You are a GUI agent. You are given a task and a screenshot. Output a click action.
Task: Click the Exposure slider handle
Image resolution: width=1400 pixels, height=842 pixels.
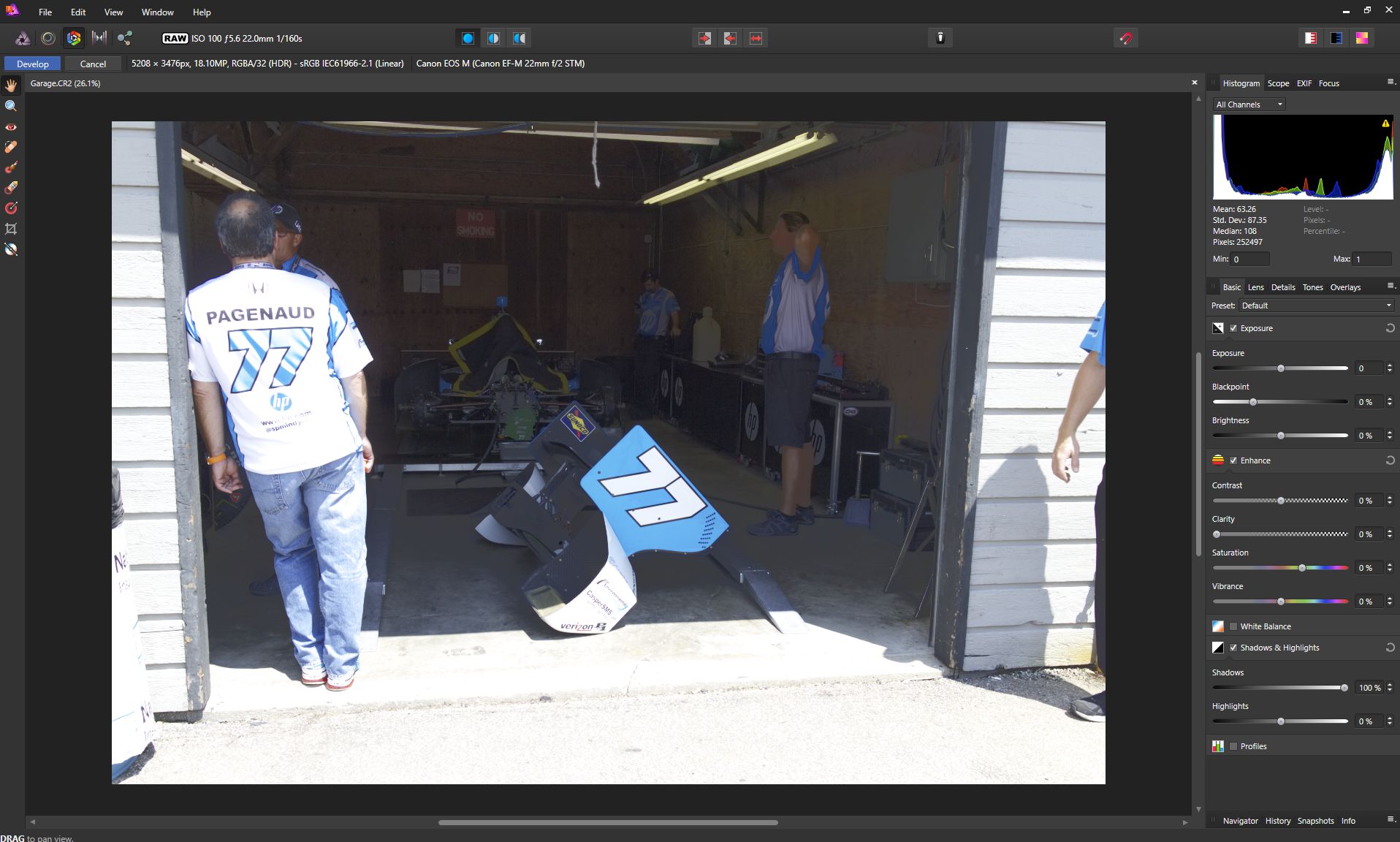pyautogui.click(x=1280, y=368)
